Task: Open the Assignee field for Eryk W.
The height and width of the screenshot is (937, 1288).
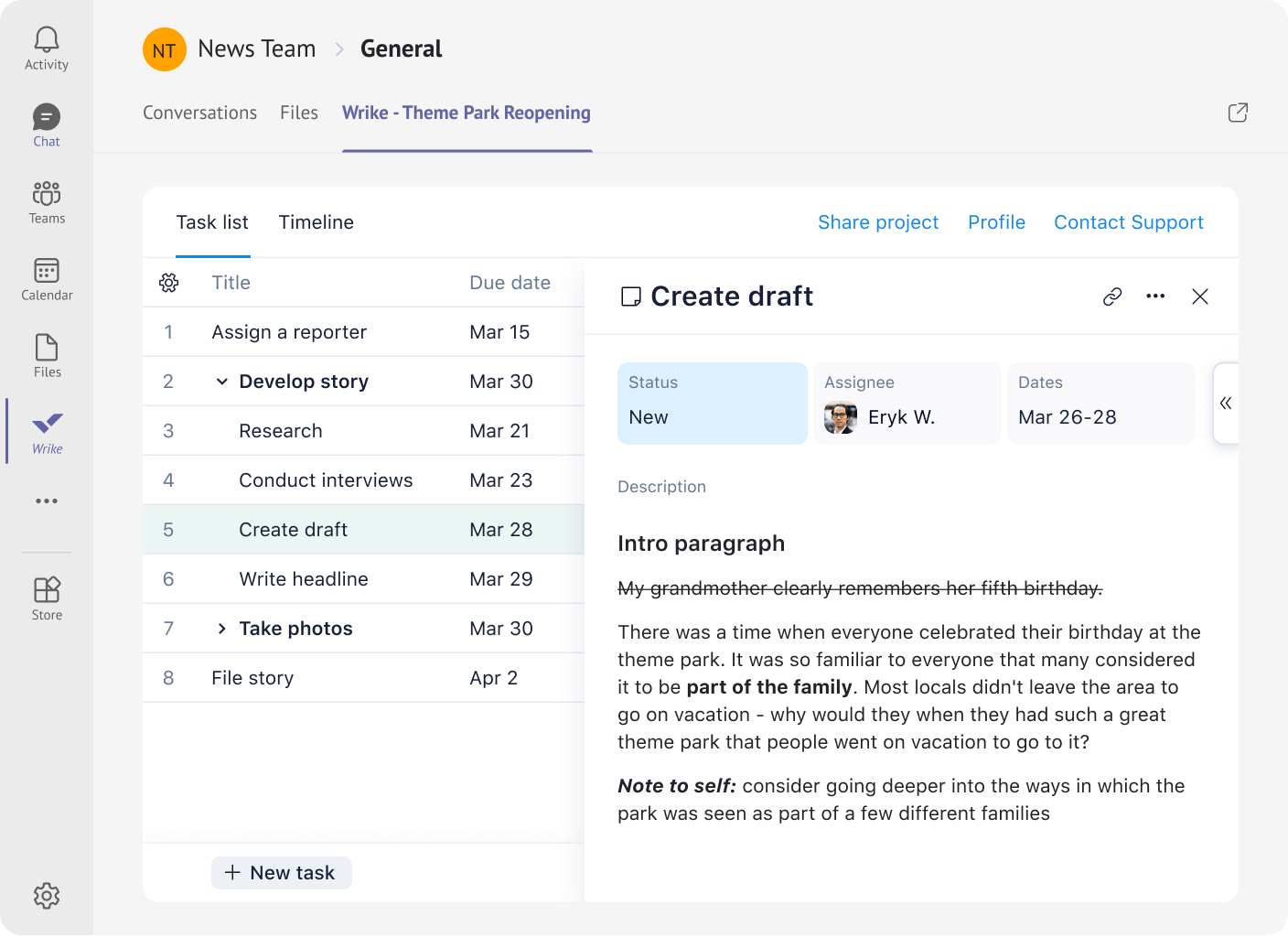Action: [x=906, y=404]
